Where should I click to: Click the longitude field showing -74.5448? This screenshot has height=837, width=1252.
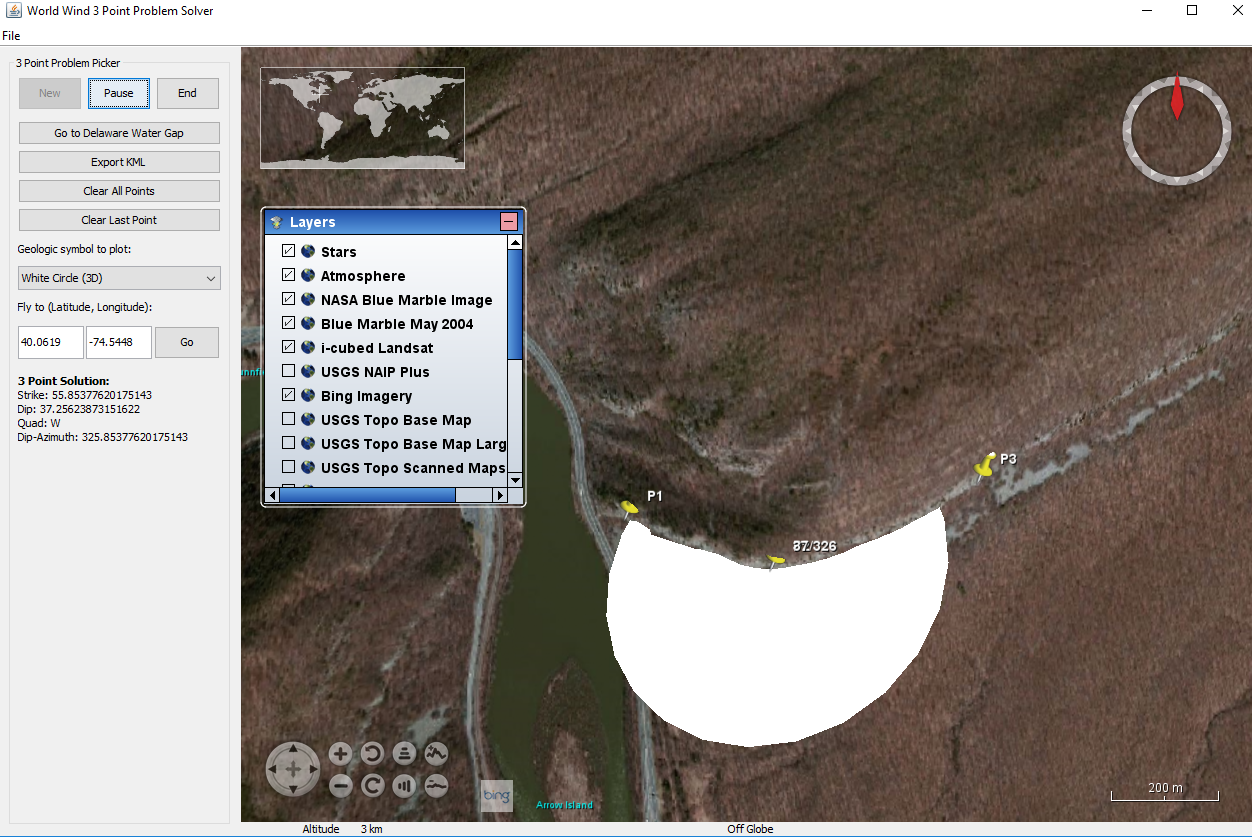(x=119, y=342)
